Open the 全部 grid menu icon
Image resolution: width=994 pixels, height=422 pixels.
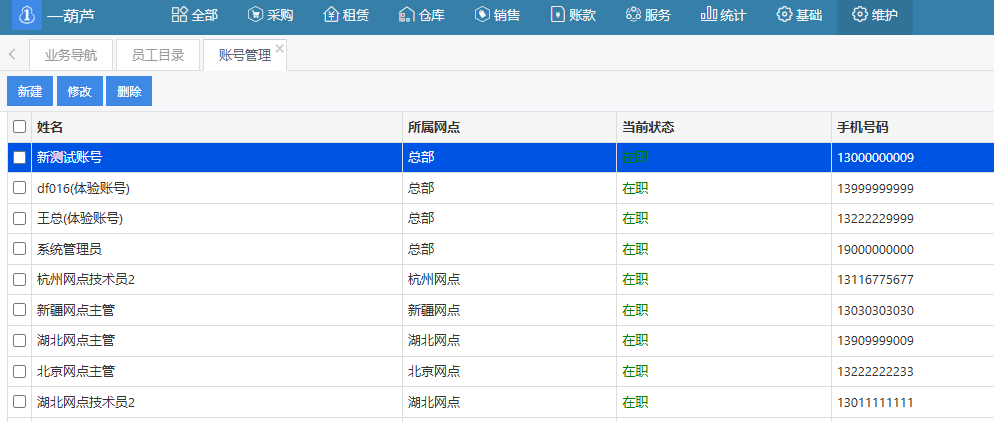(180, 15)
